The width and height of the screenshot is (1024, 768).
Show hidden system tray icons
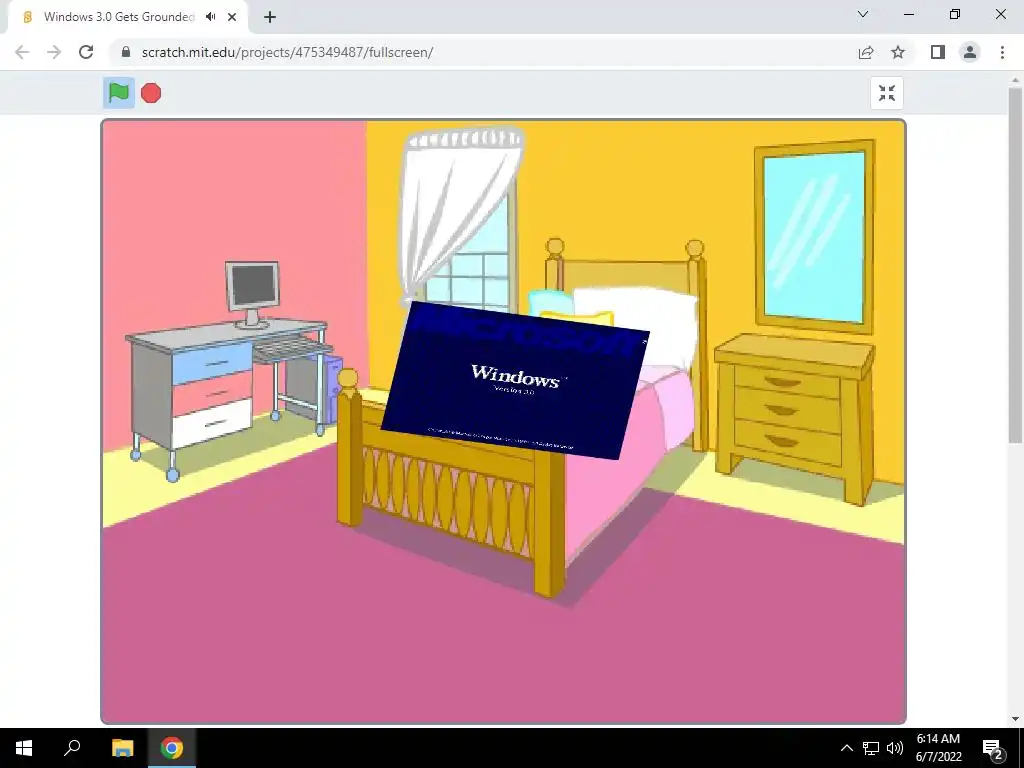[x=846, y=748]
